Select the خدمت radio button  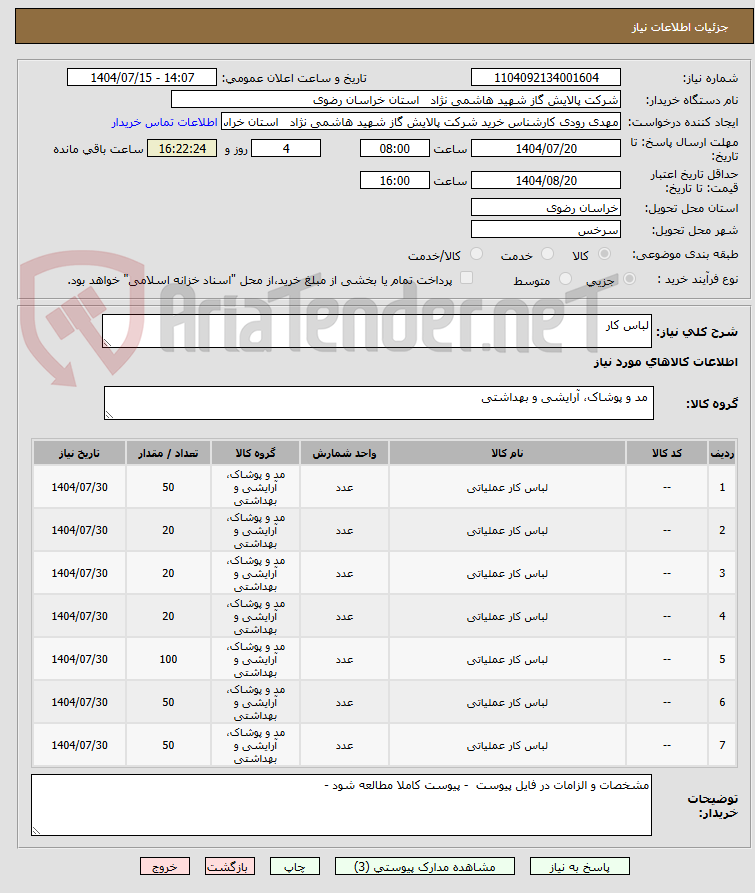point(547,254)
